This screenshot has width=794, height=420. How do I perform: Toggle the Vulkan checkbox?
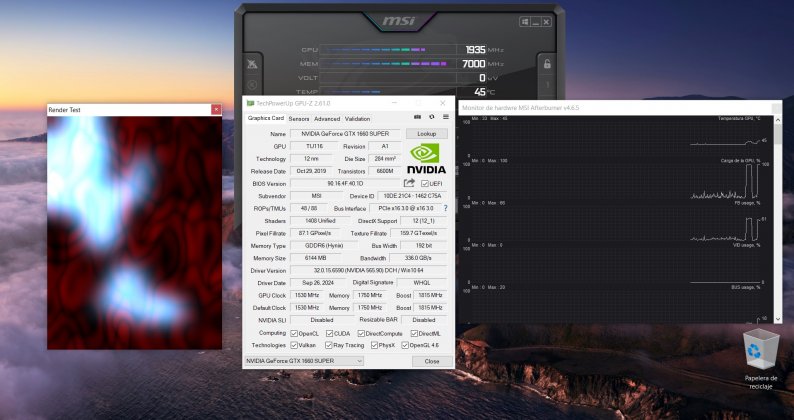[x=294, y=345]
